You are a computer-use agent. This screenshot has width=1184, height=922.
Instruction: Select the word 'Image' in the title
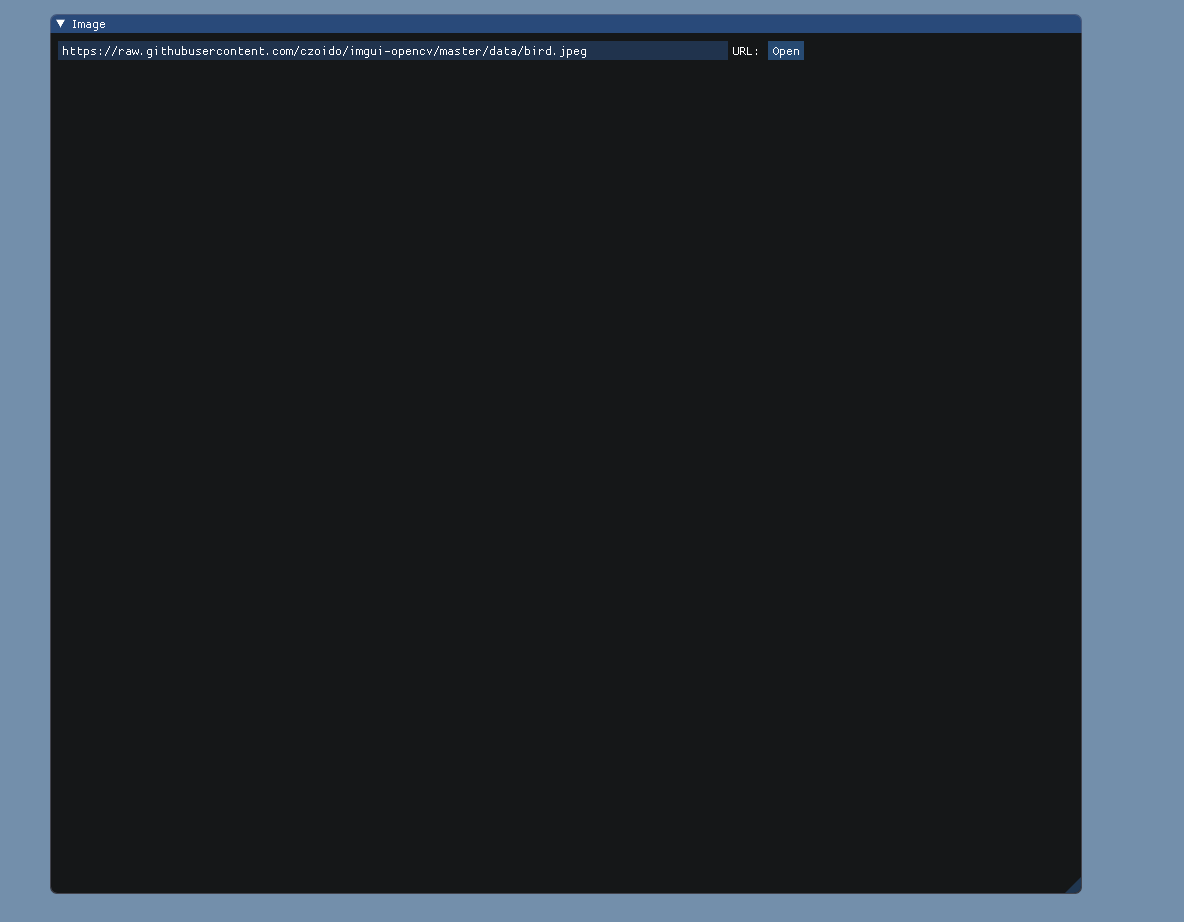[x=88, y=23]
